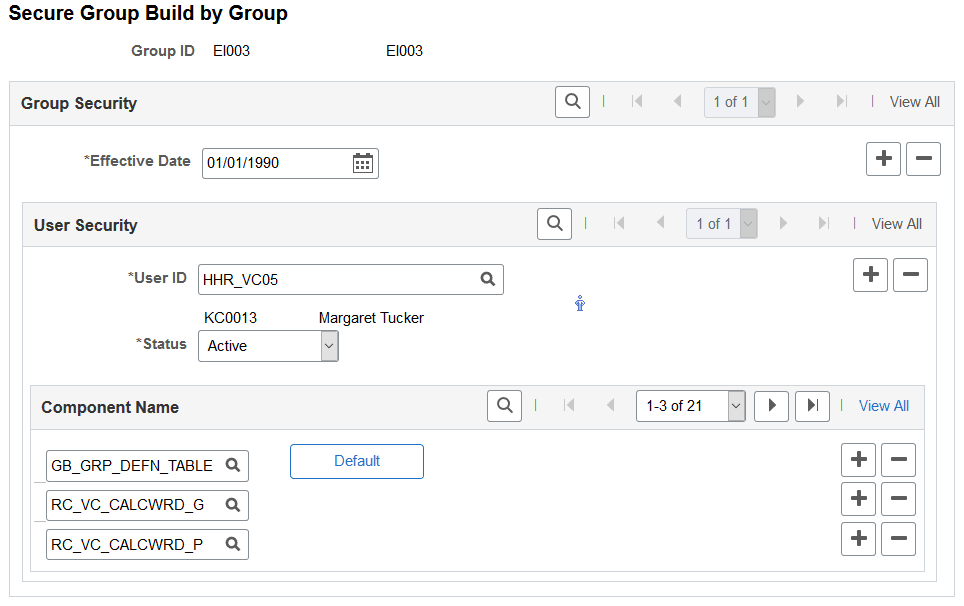The height and width of the screenshot is (606, 964).
Task: Add a new Effective Date row
Action: click(883, 158)
